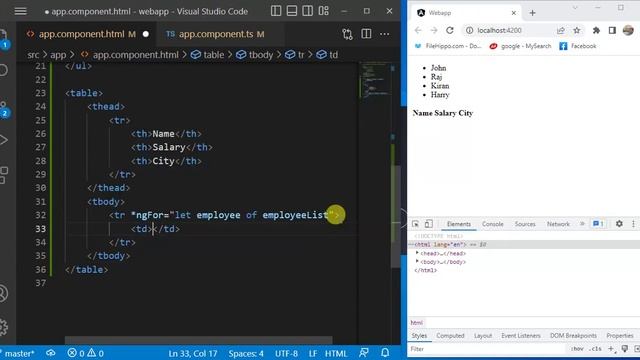Open Explorer activity bar icon

pos(4,38)
